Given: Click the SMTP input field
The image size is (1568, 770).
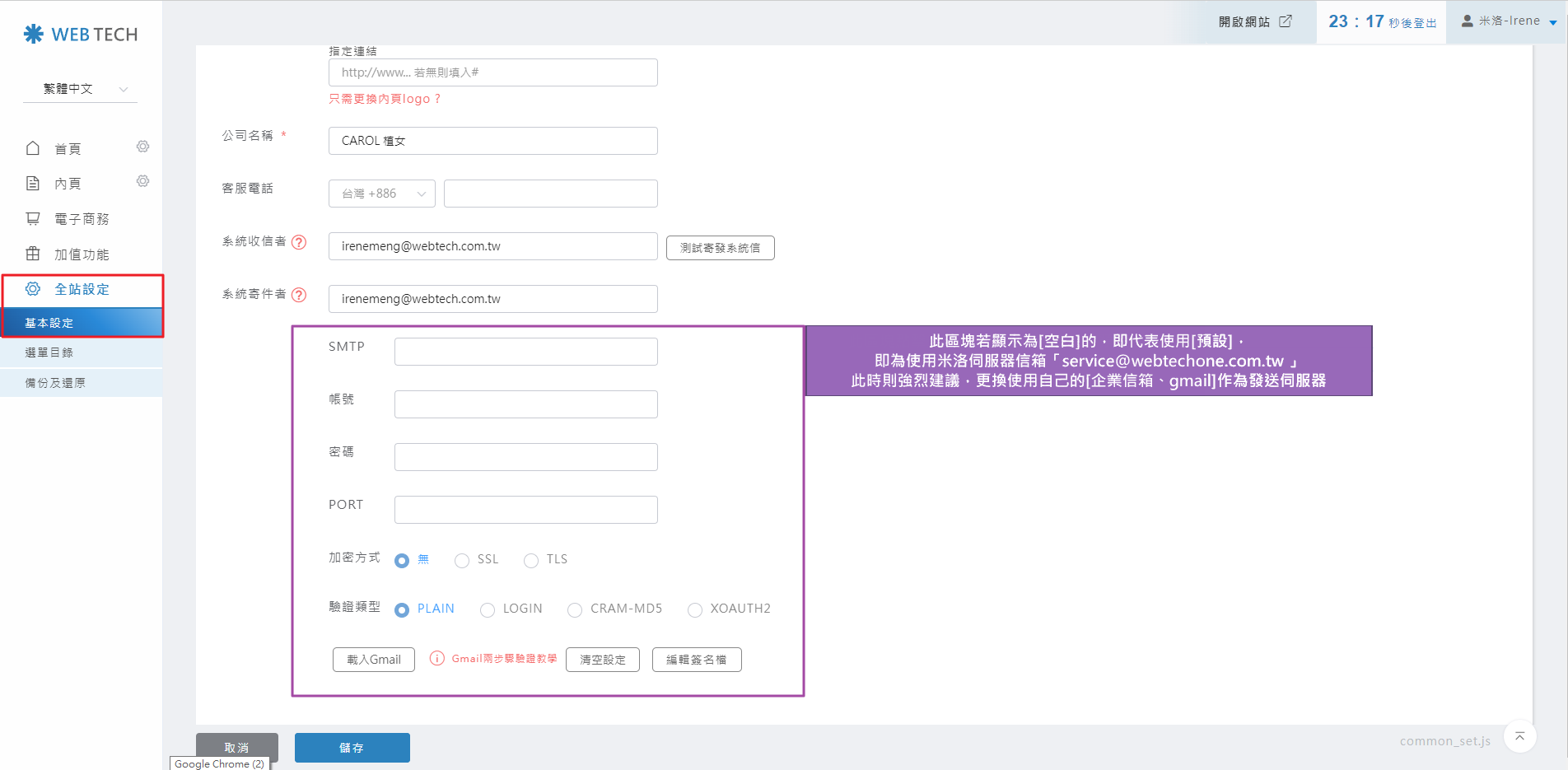Looking at the screenshot, I should click(x=525, y=352).
